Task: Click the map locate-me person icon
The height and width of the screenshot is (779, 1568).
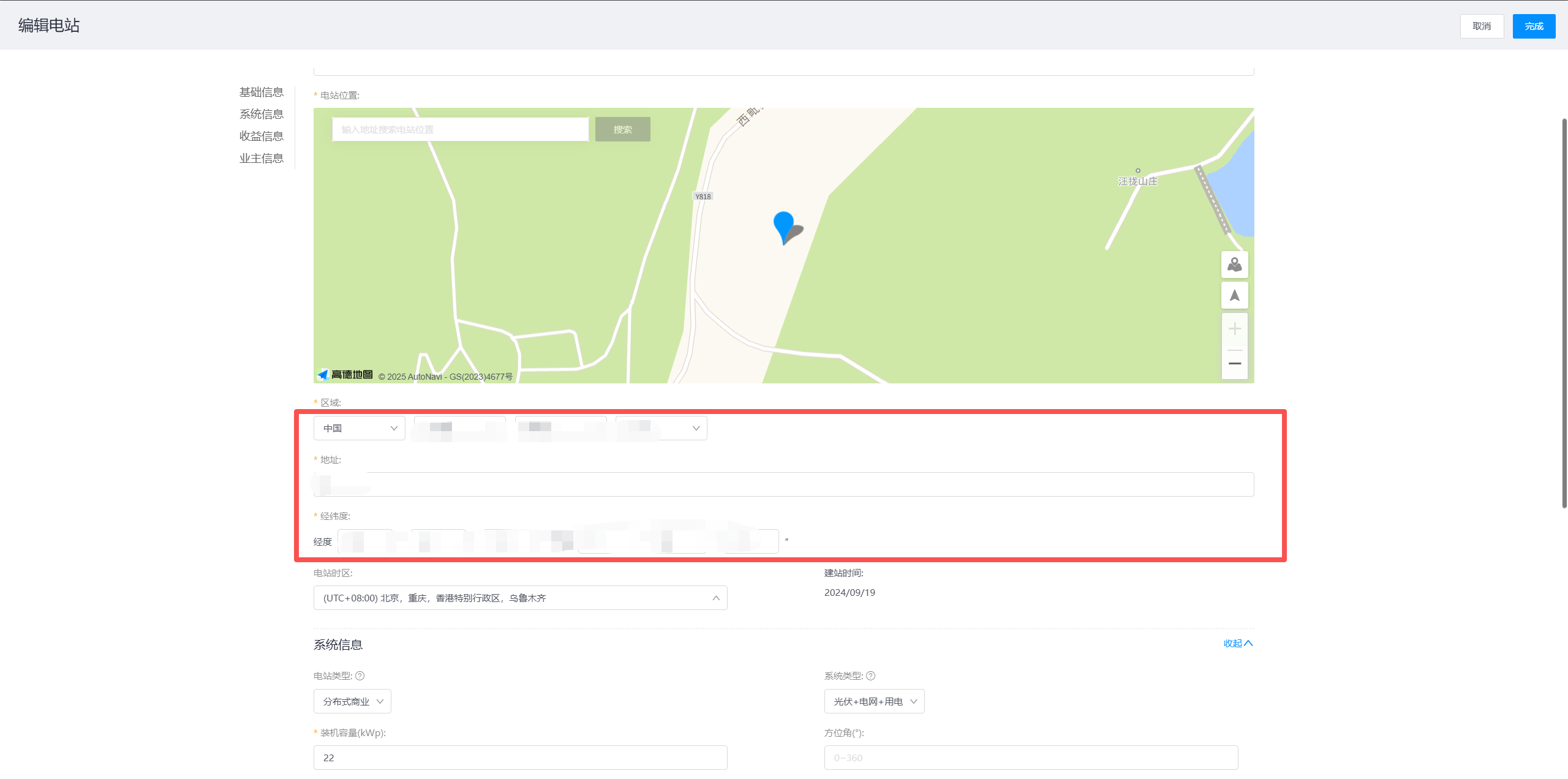Action: pos(1234,265)
